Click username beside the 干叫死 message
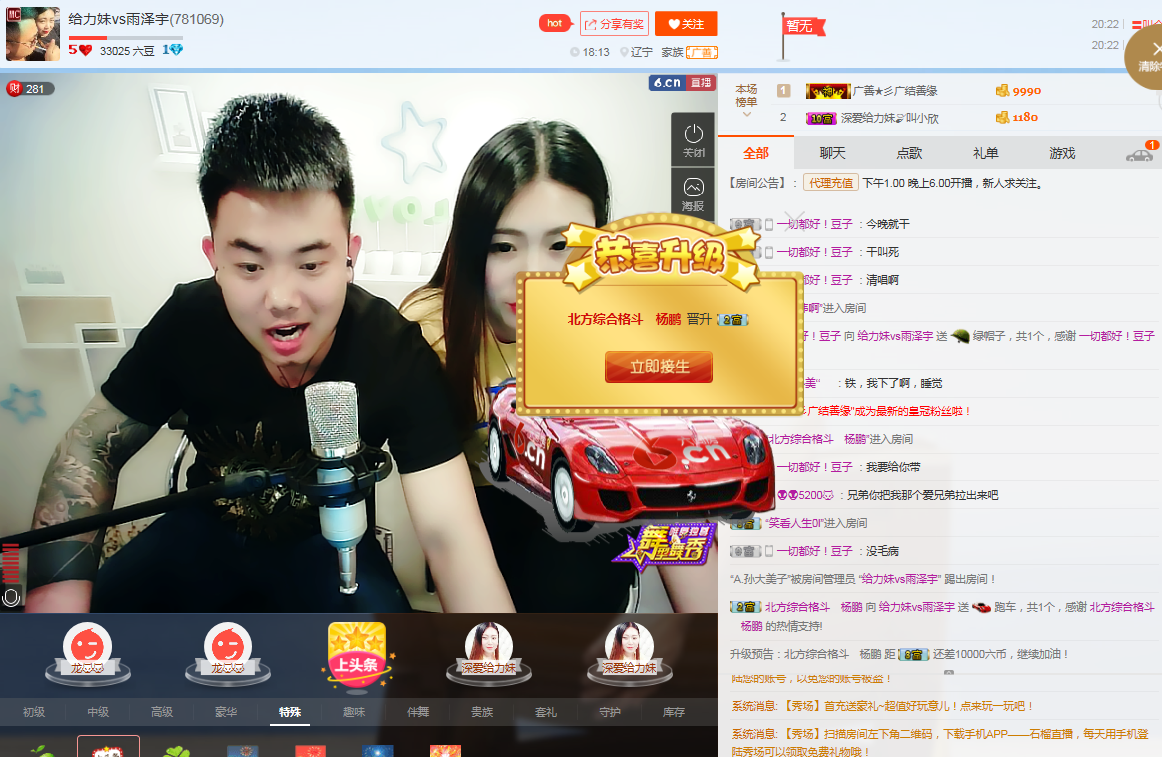The image size is (1162, 757). click(814, 252)
